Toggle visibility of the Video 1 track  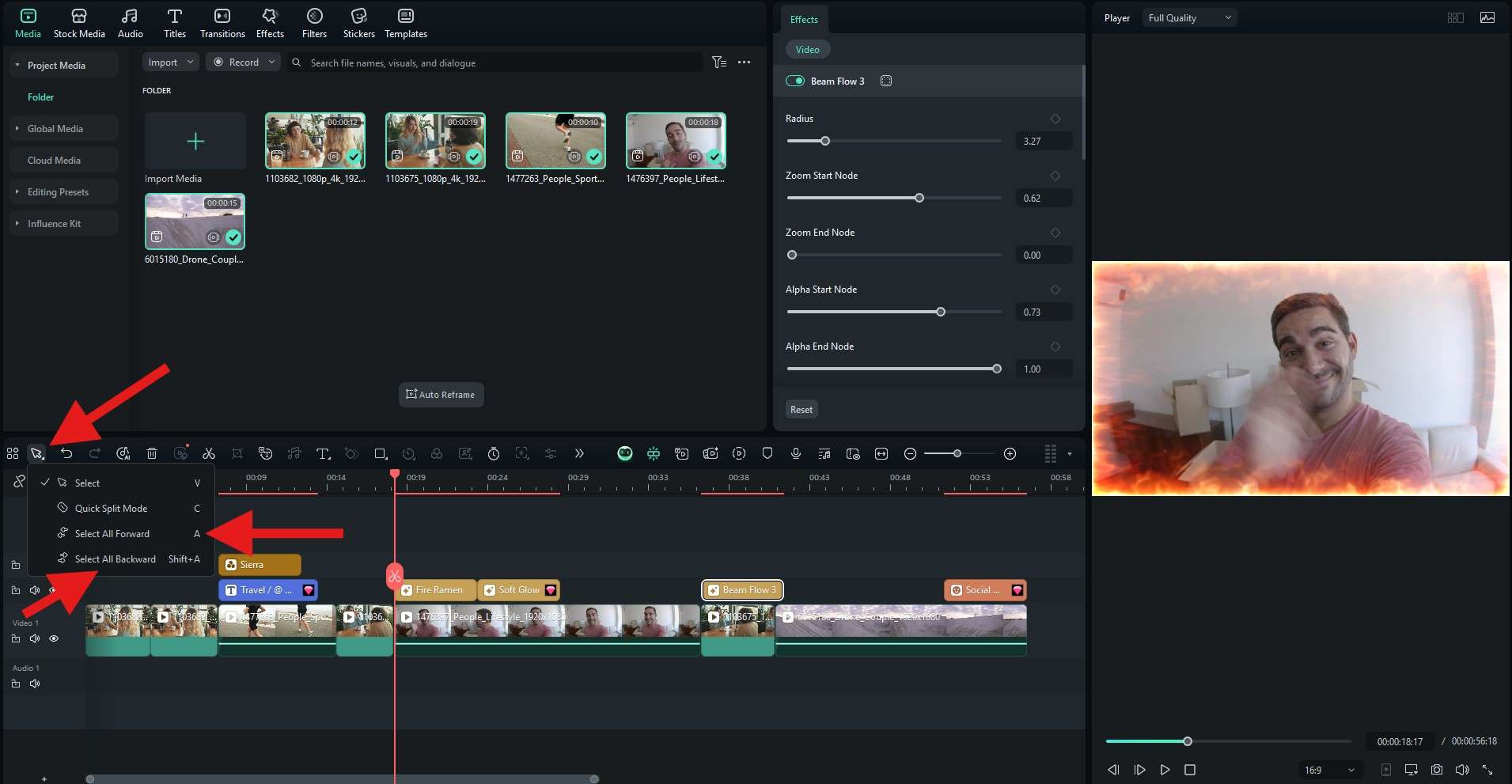click(x=54, y=638)
